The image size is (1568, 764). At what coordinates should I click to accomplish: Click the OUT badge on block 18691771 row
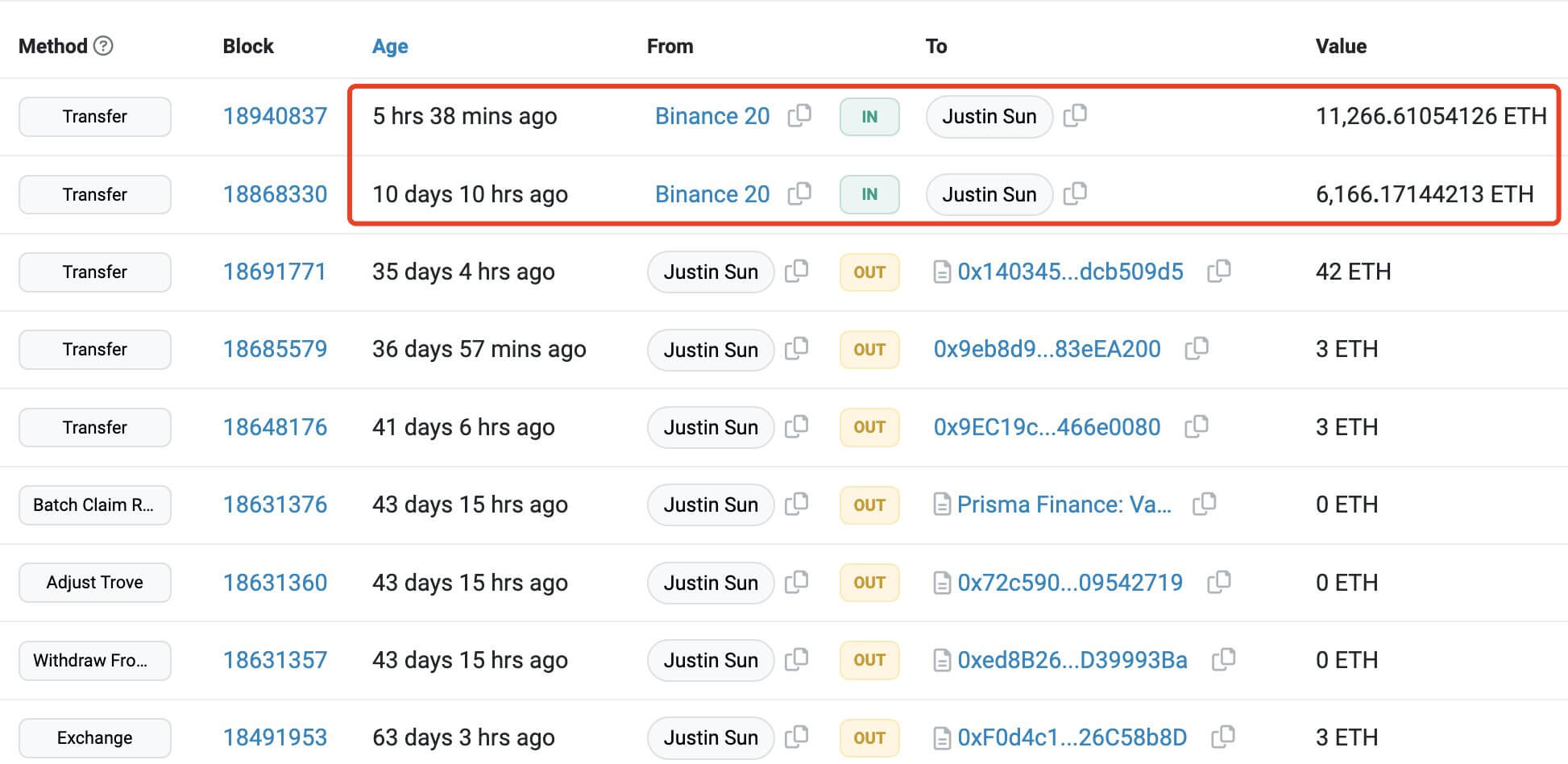869,272
